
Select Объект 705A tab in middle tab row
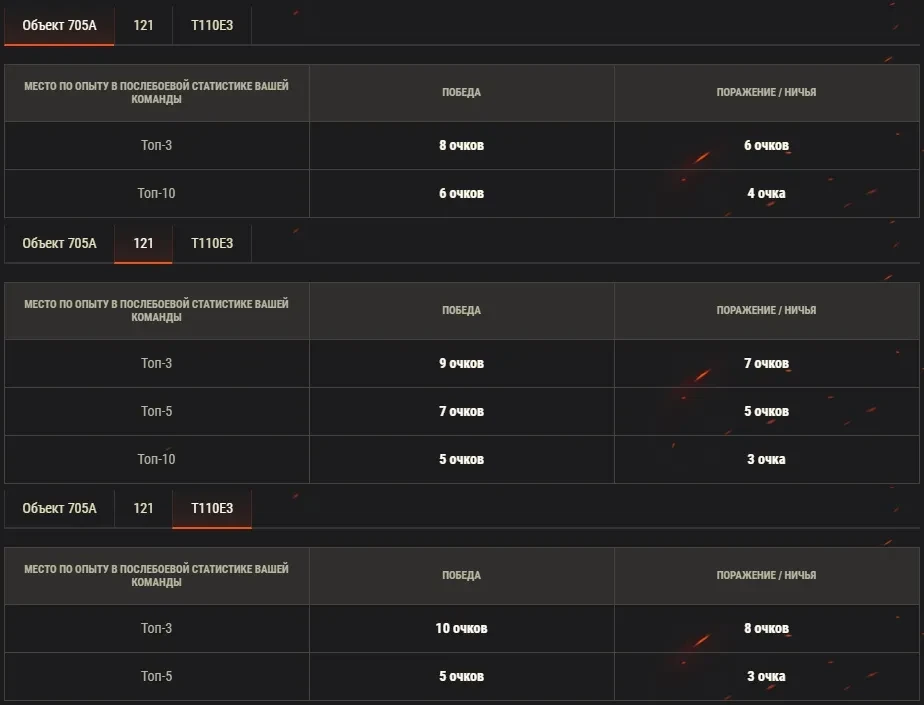[x=59, y=243]
